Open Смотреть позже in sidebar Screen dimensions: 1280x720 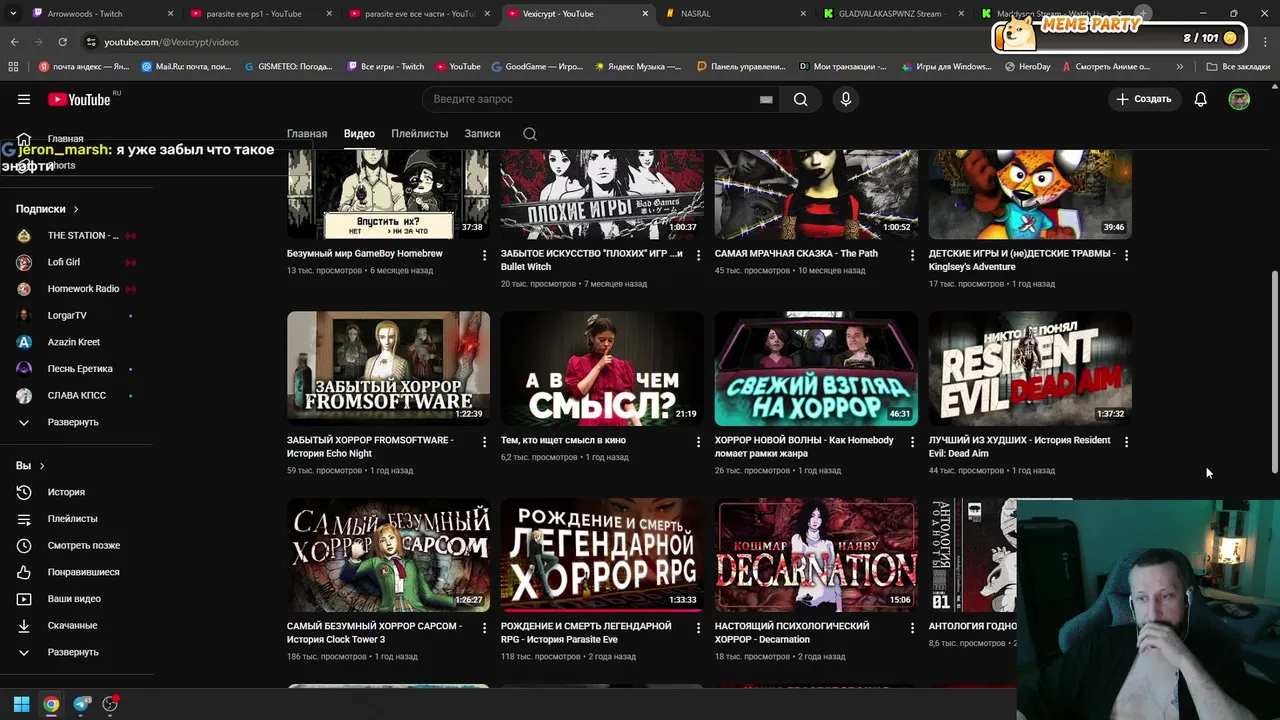pyautogui.click(x=84, y=545)
